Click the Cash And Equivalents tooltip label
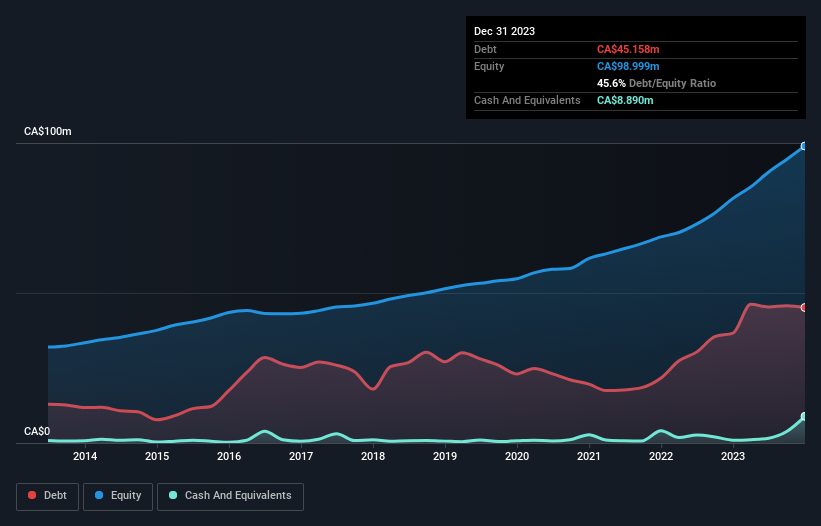The height and width of the screenshot is (526, 821). tap(527, 100)
